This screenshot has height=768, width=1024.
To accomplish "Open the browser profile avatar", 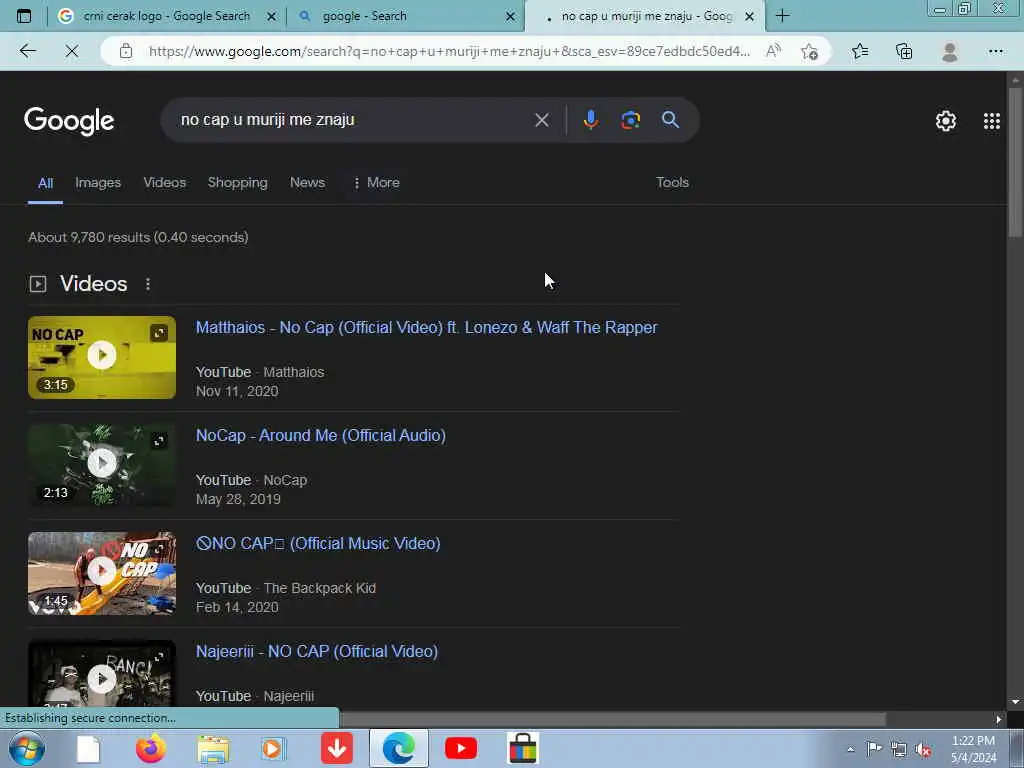I will [950, 51].
